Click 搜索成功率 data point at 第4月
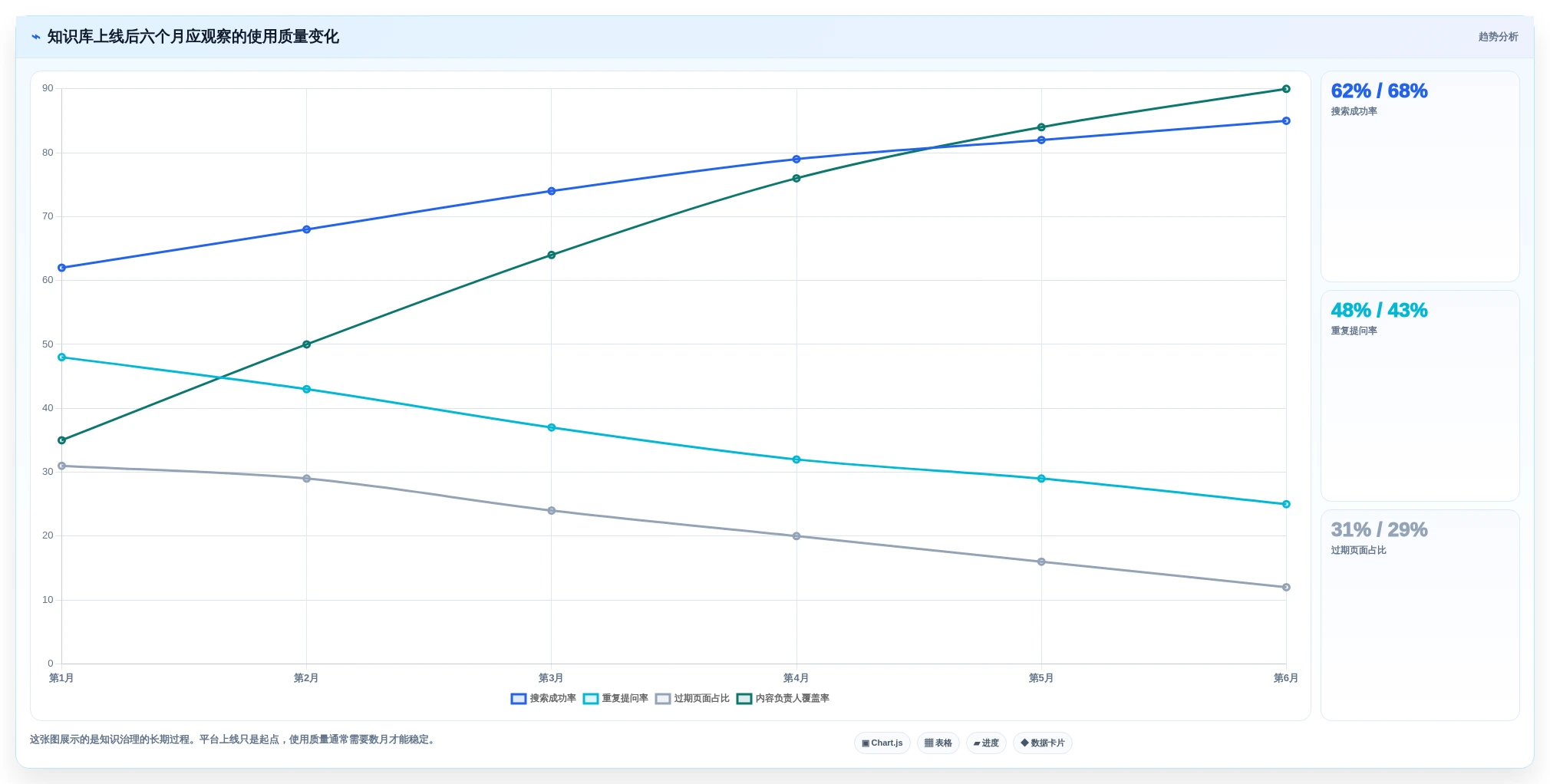The width and height of the screenshot is (1550, 784). point(796,160)
